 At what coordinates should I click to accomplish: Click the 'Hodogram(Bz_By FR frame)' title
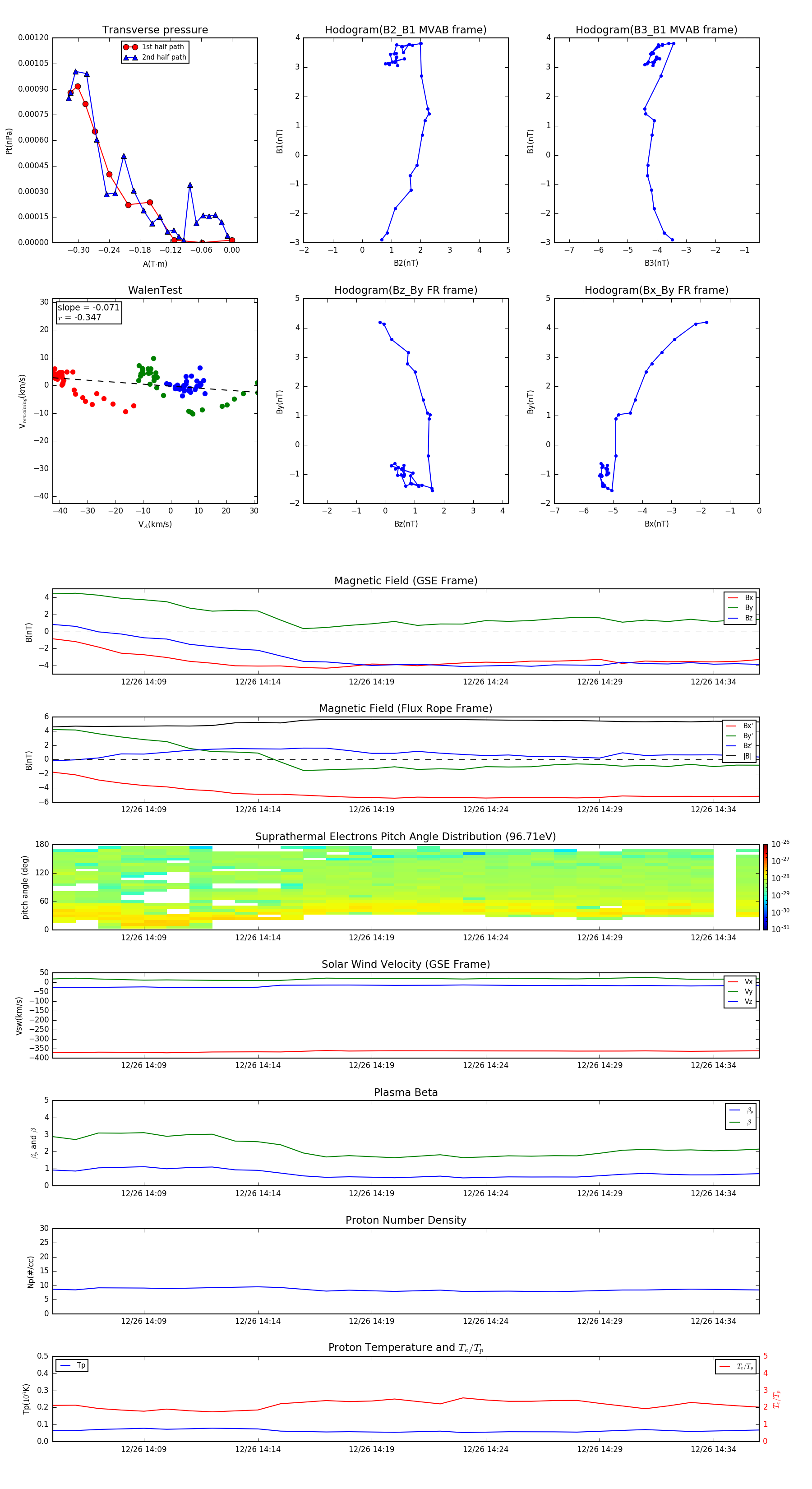[406, 290]
